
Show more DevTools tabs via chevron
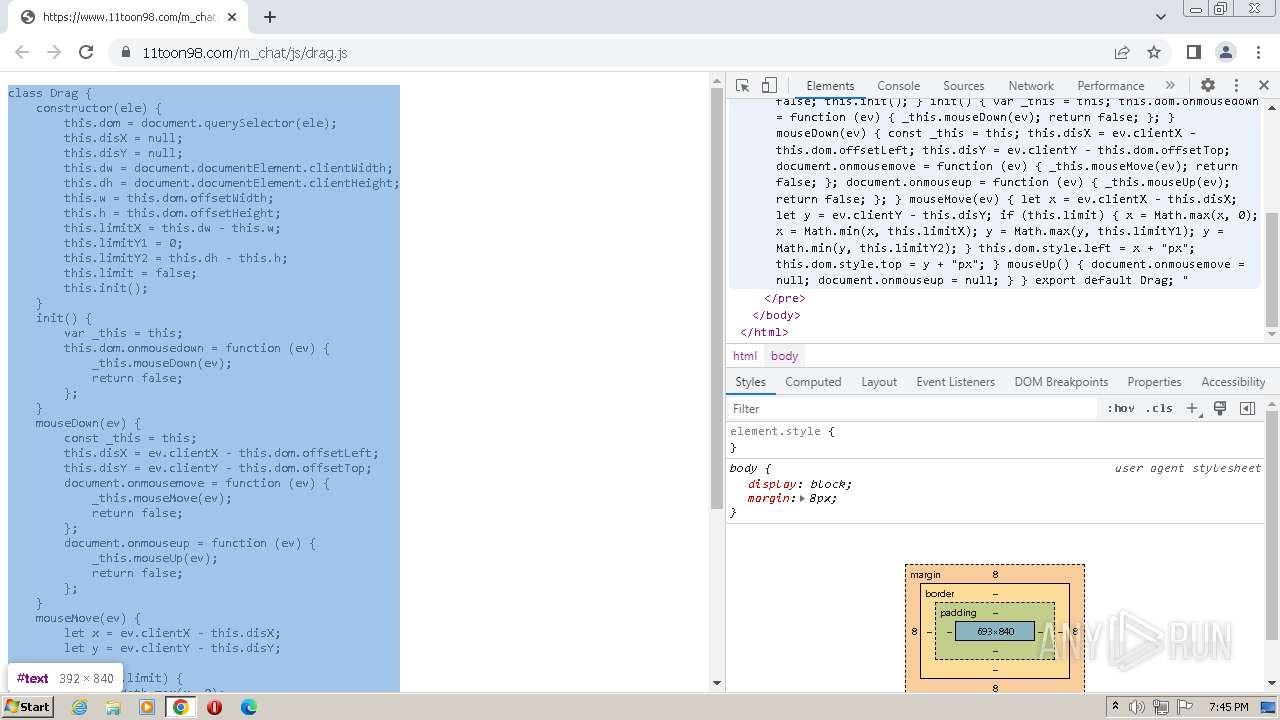click(1170, 86)
